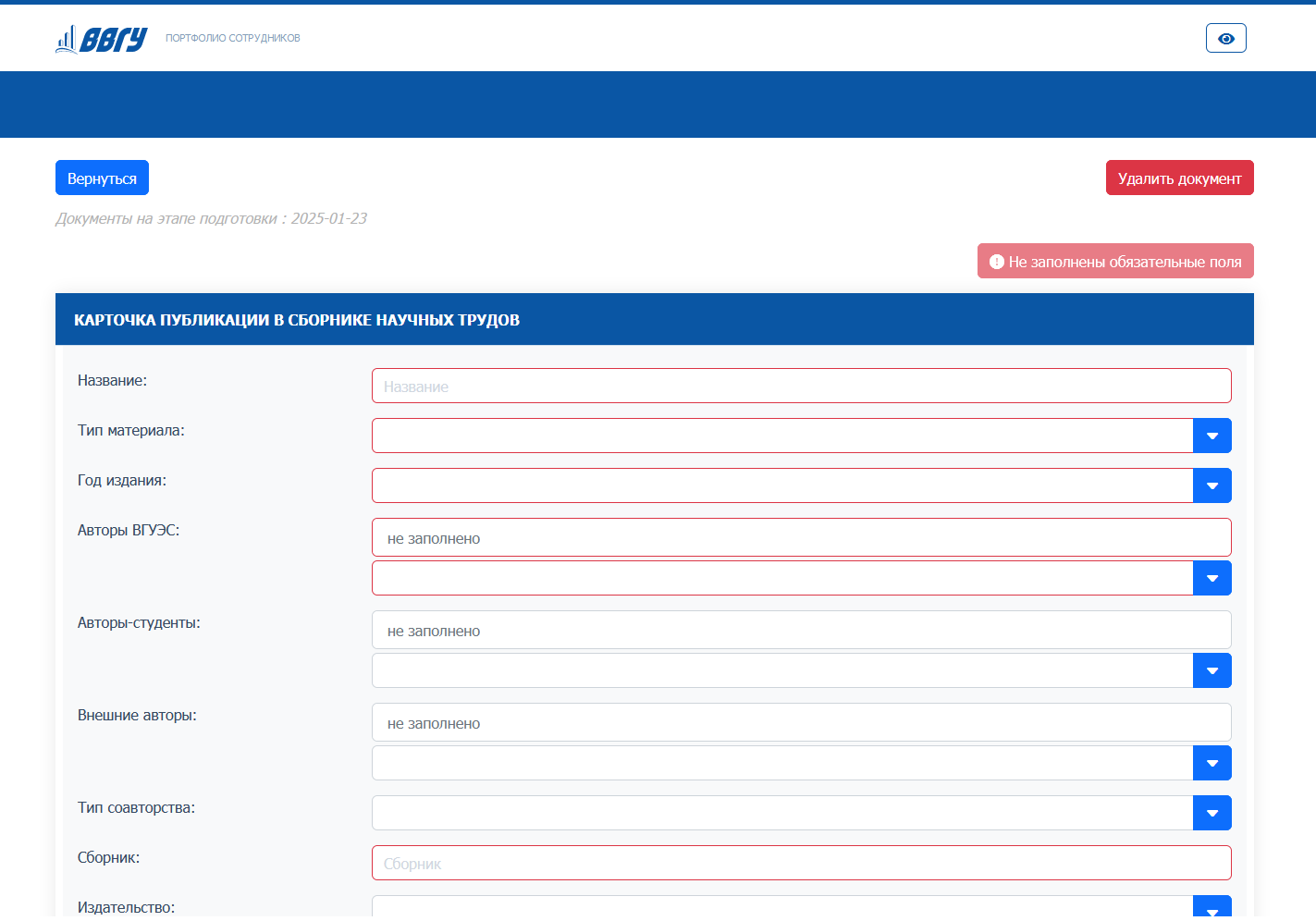The image size is (1316, 921).
Task: Click inside the Тип материала select field
Action: click(781, 436)
